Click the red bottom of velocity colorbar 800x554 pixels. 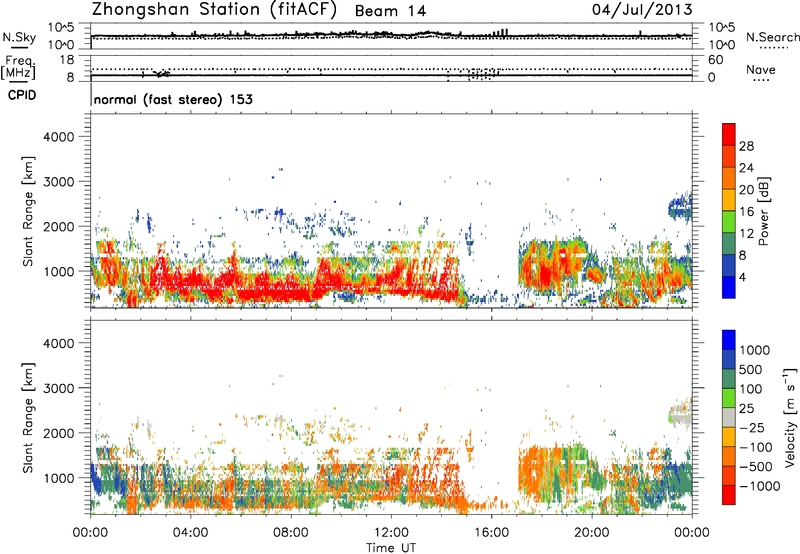pos(729,495)
